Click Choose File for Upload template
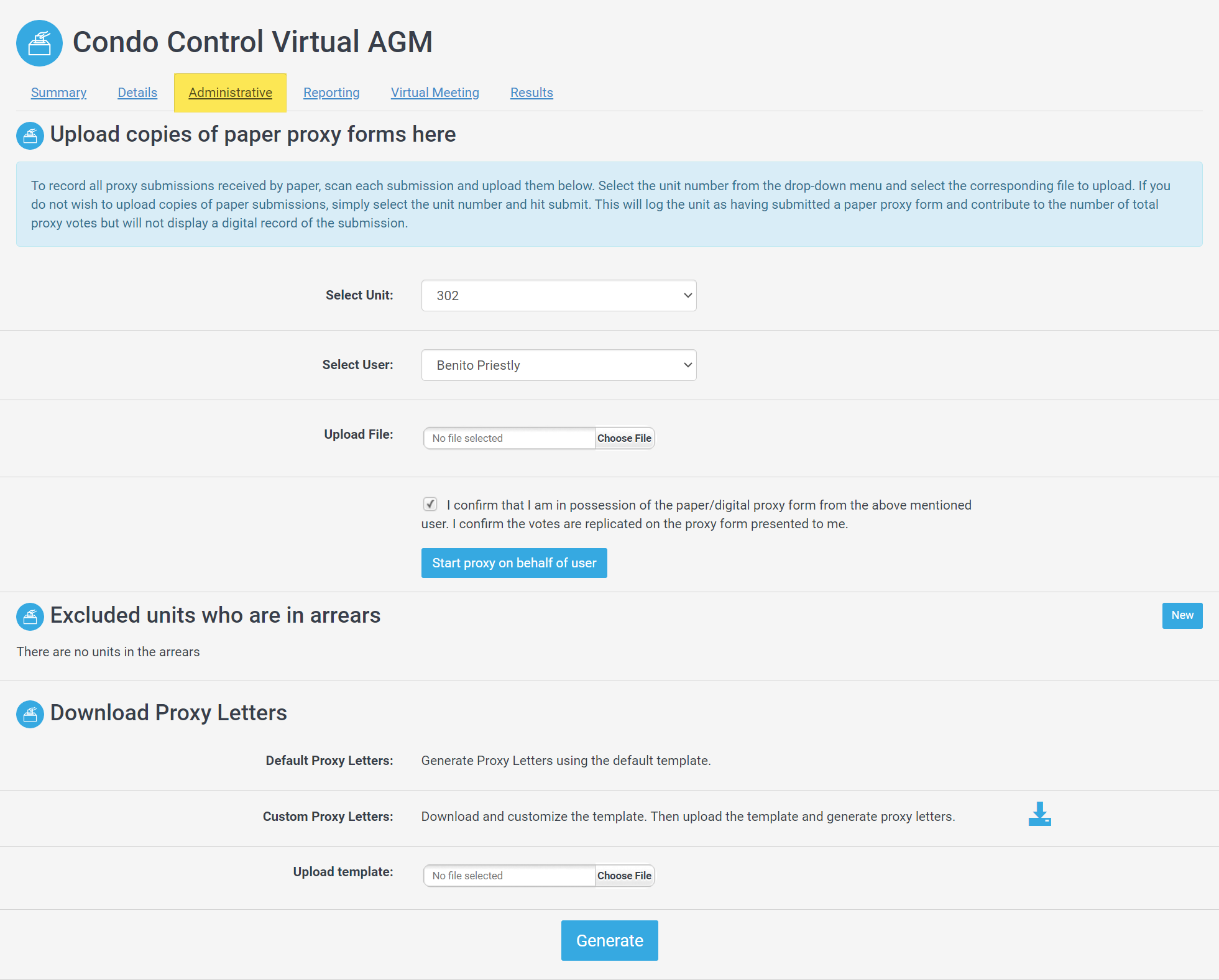This screenshot has height=980, width=1219. click(624, 876)
